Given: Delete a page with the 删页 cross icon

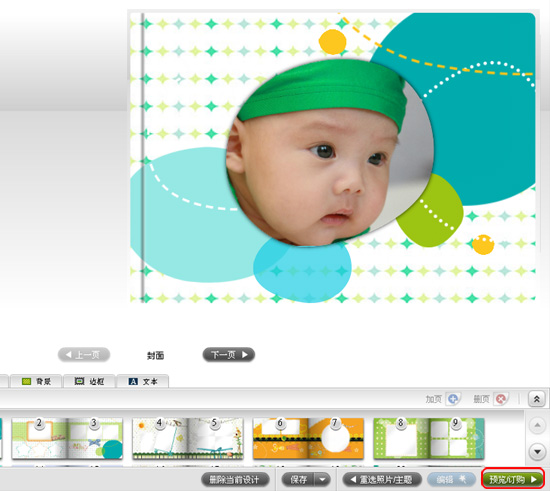Looking at the screenshot, I should [501, 399].
